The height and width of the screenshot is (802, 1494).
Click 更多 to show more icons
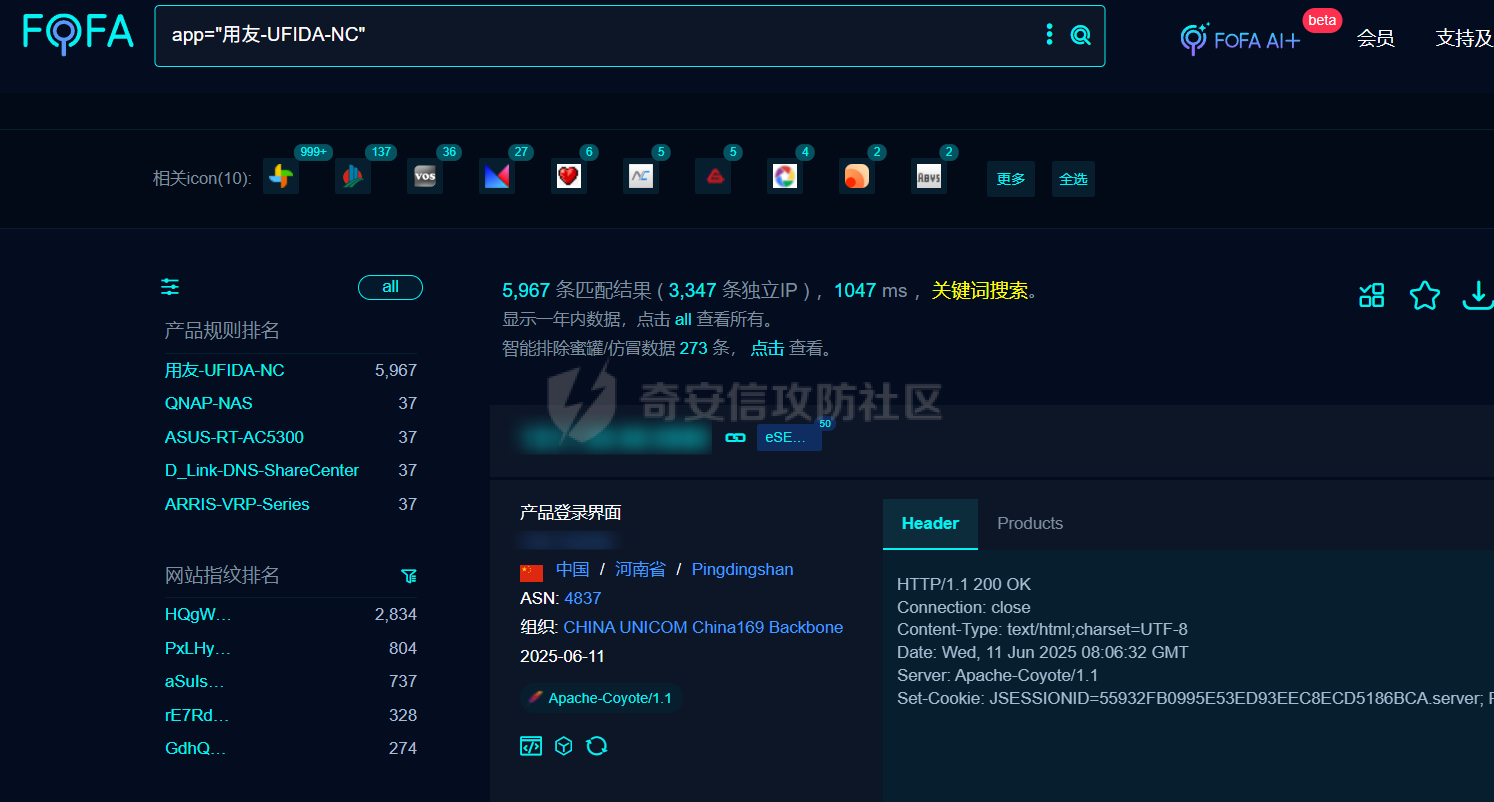[1011, 179]
